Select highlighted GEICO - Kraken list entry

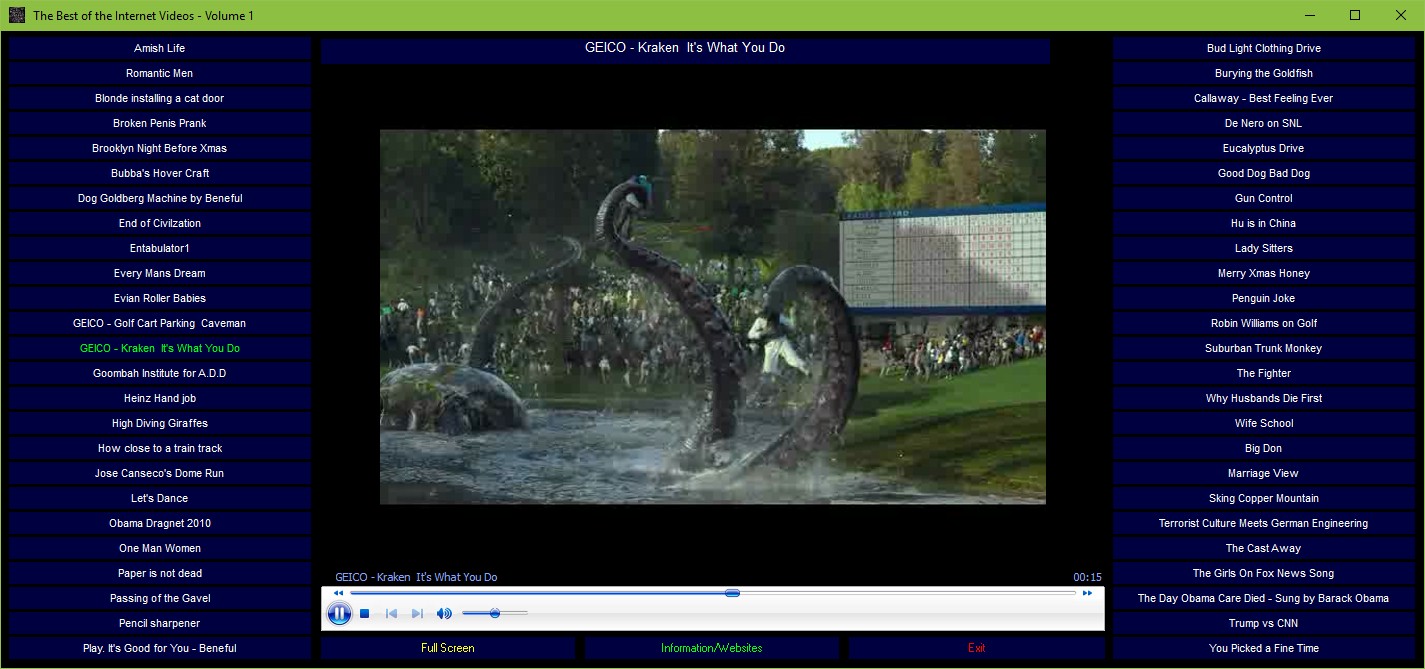160,348
